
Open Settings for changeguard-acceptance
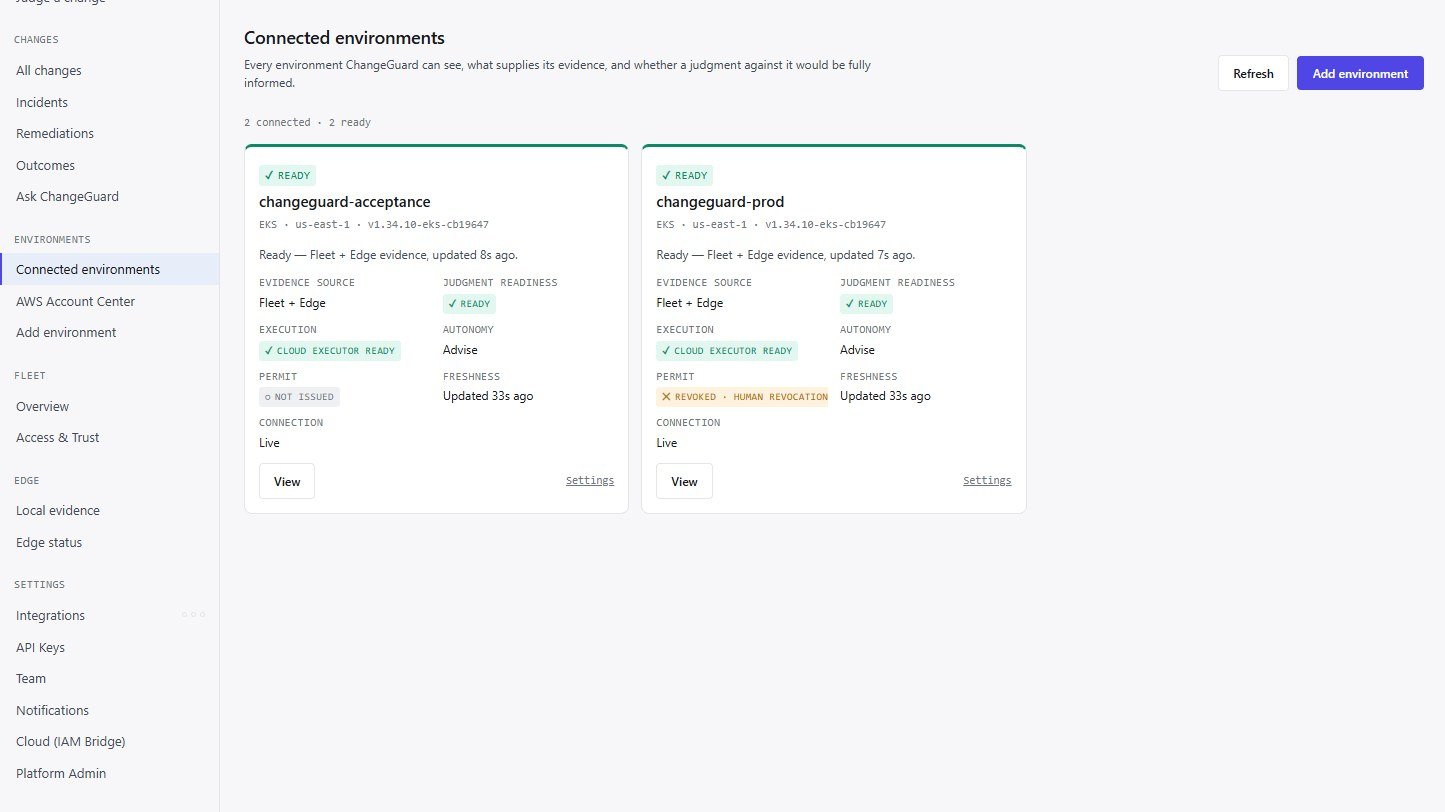coord(590,481)
